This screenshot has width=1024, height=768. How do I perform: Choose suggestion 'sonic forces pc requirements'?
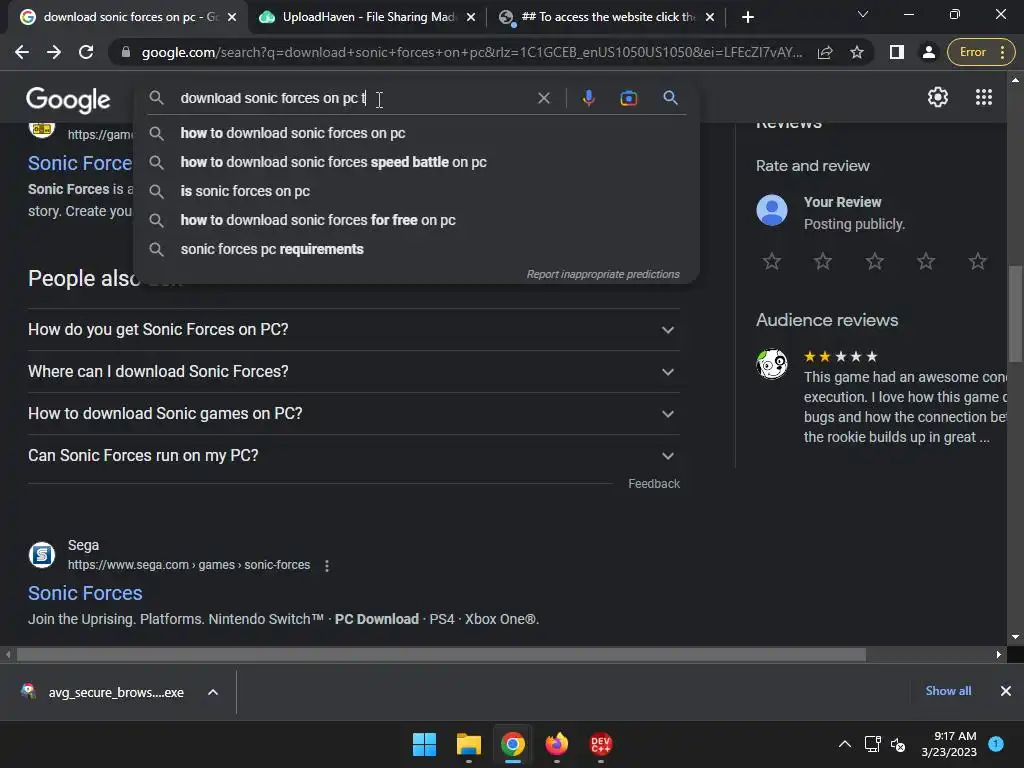click(x=417, y=249)
